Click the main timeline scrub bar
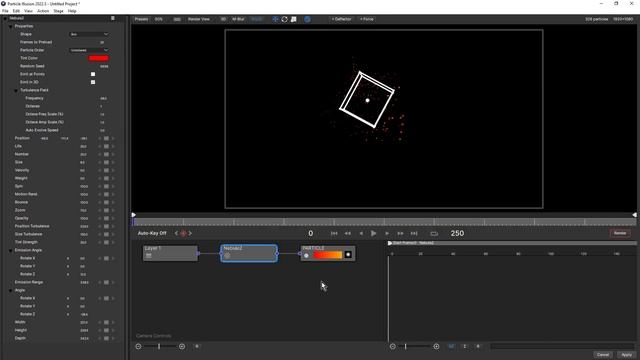The height and width of the screenshot is (360, 640). [385, 222]
